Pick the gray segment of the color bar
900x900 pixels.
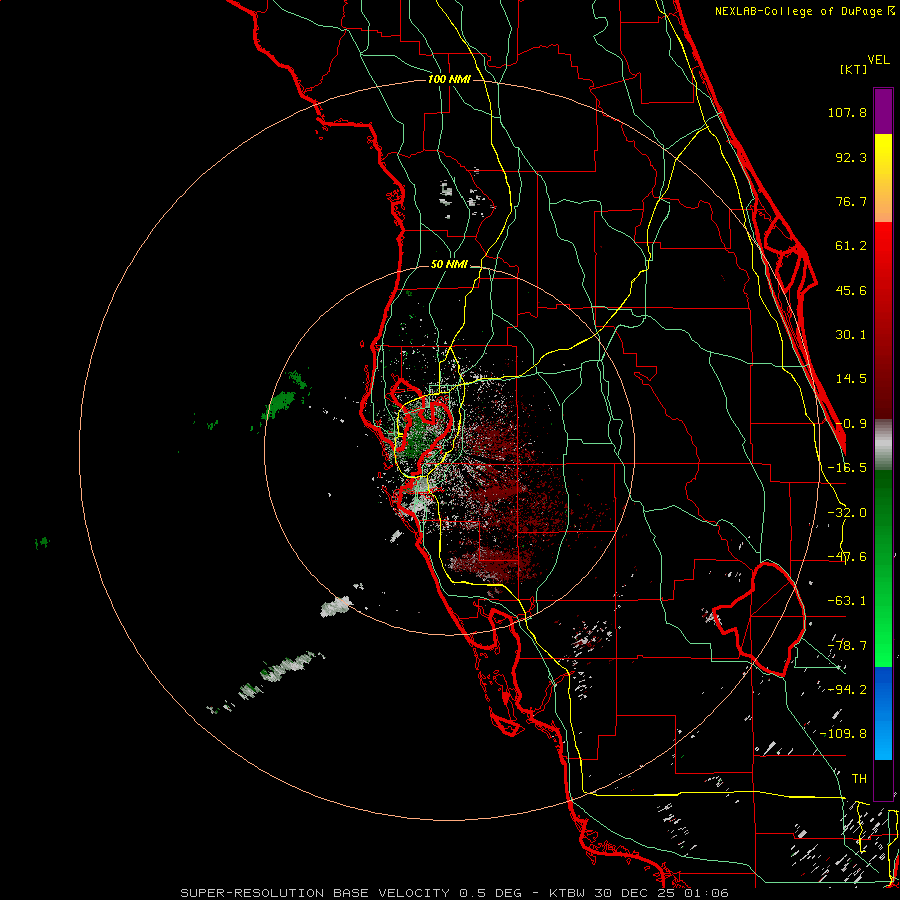[x=883, y=444]
